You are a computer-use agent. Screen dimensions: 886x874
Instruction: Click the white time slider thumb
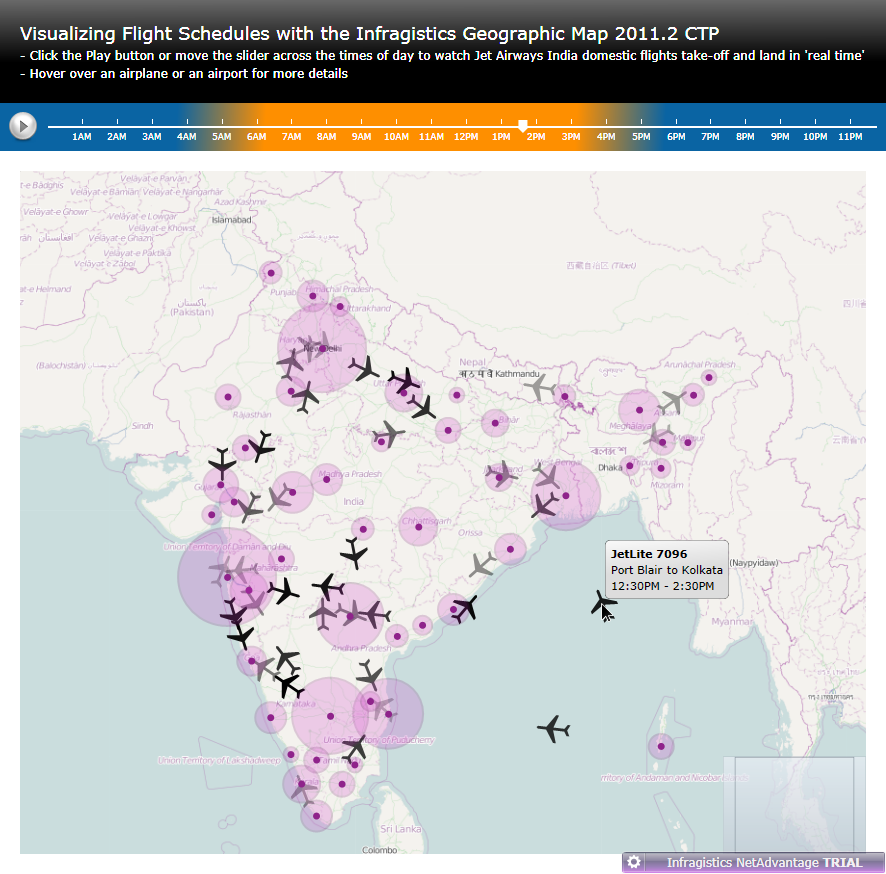click(522, 125)
